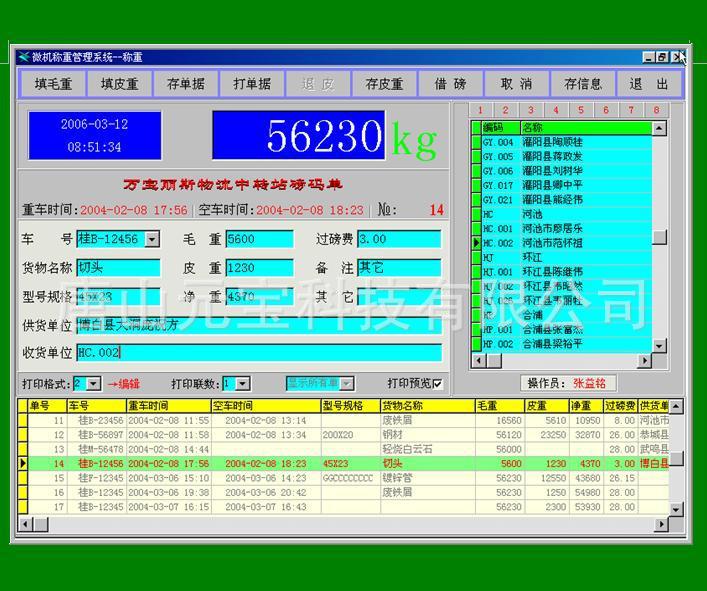Open the 存信息 save info function
The height and width of the screenshot is (591, 707).
(x=583, y=84)
